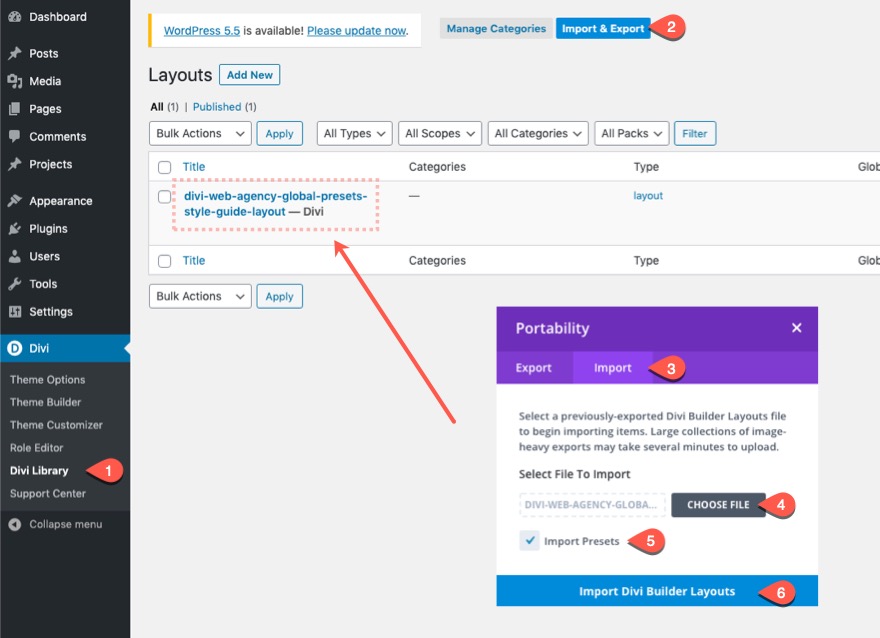Image resolution: width=880 pixels, height=638 pixels.
Task: Follow the WordPress 5.5 link
Action: [x=201, y=31]
